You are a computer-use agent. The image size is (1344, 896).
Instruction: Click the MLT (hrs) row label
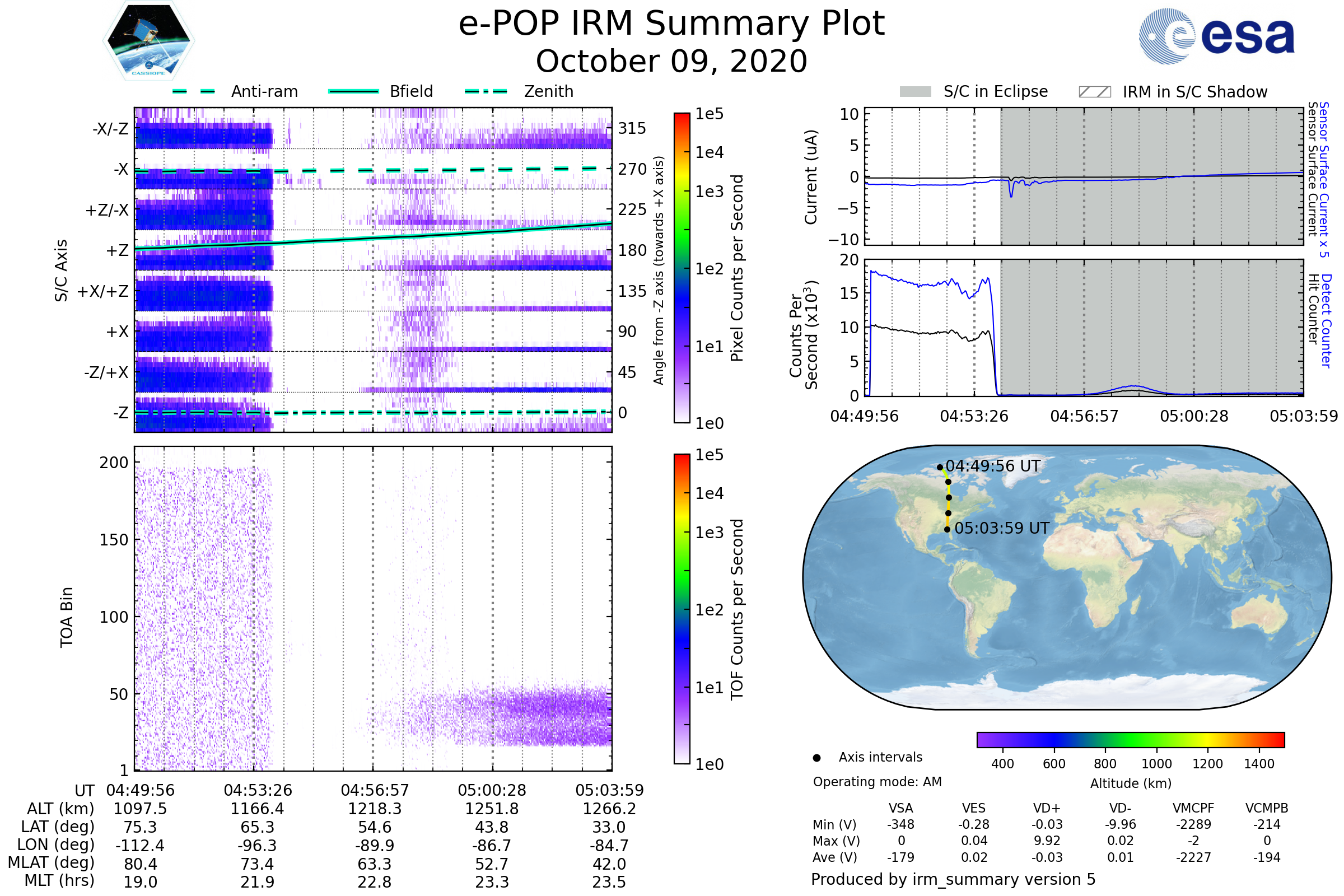[x=59, y=880]
